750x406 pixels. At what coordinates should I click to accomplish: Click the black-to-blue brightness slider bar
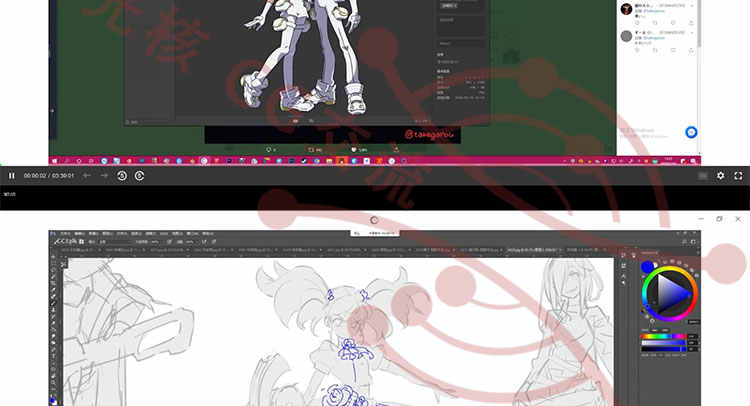click(663, 349)
